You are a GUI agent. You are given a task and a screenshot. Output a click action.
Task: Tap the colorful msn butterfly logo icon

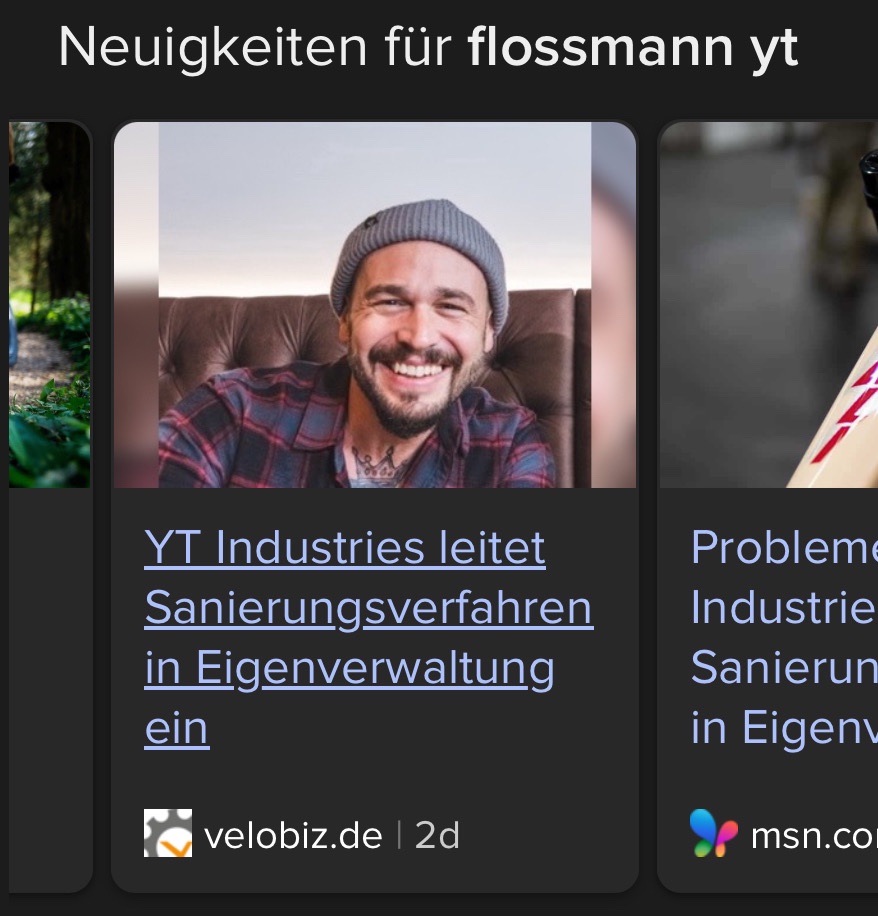(714, 833)
